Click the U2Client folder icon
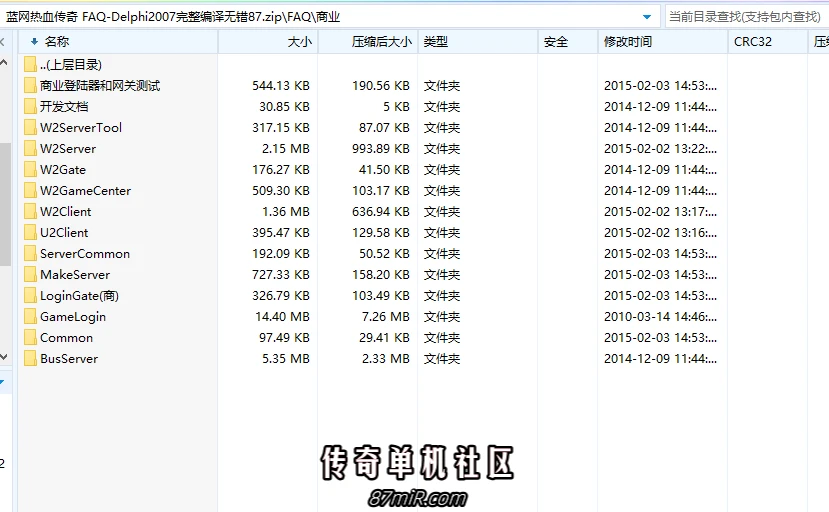Screen dimensions: 829x512 (30, 233)
